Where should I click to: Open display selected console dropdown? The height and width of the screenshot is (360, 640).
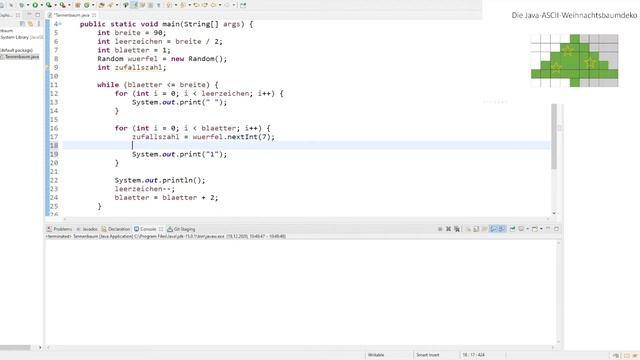pyautogui.click(x=528, y=229)
